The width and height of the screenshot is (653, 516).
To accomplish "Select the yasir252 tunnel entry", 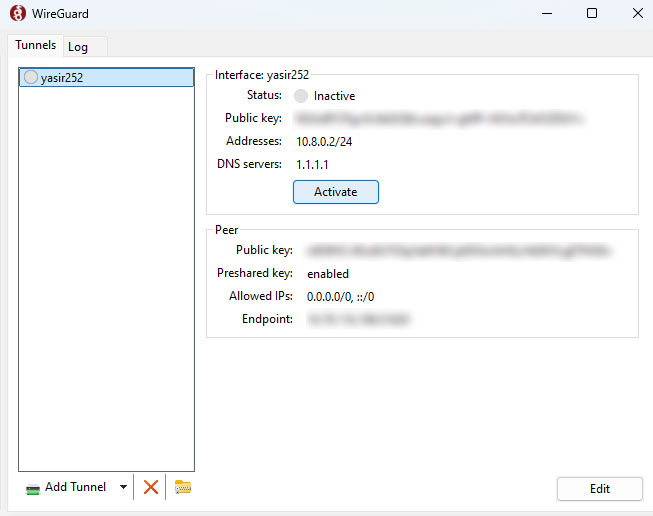I will pyautogui.click(x=107, y=77).
